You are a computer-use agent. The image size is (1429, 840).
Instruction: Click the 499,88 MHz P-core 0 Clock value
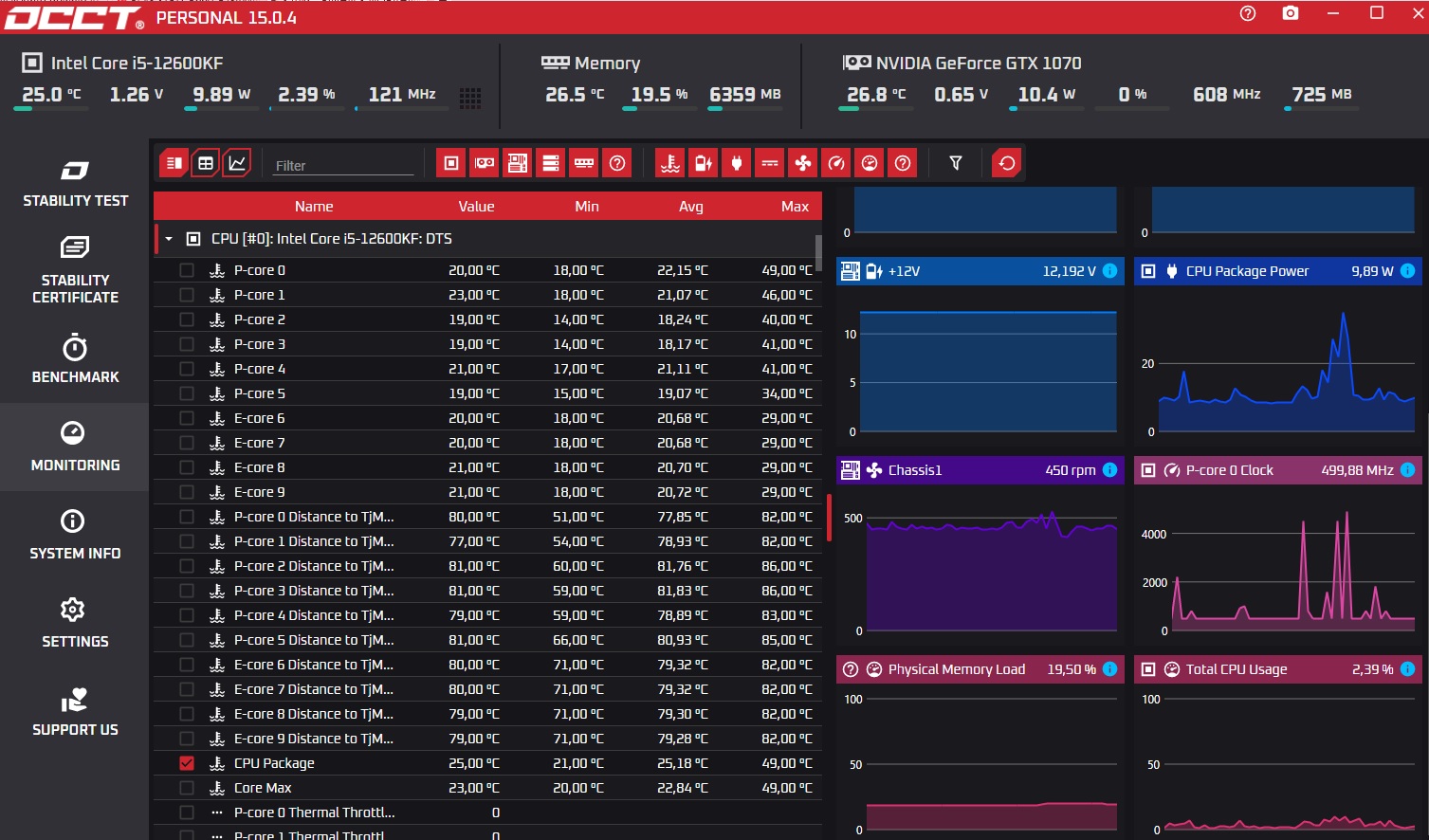pyautogui.click(x=1357, y=470)
